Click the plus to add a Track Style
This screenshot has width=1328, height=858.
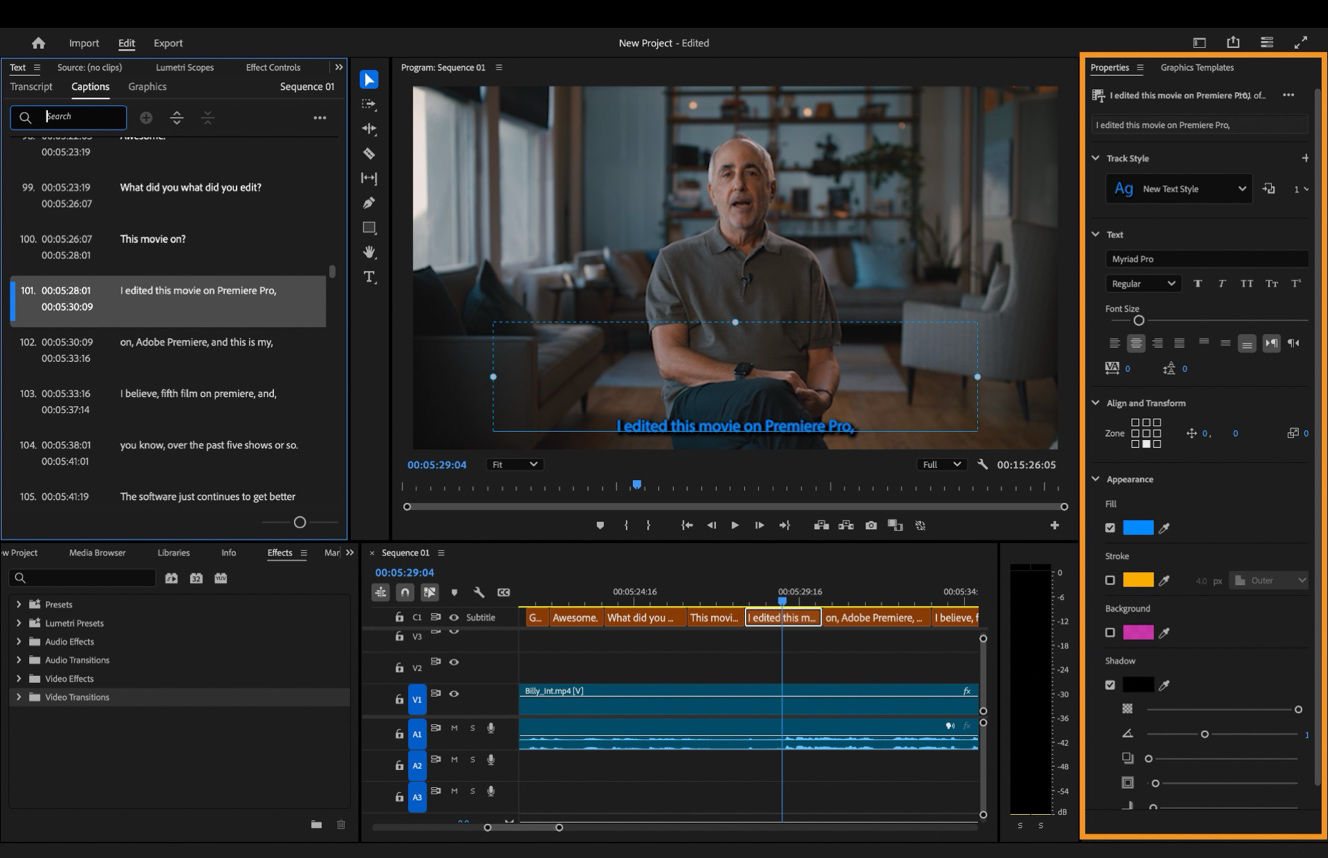[x=1306, y=157]
